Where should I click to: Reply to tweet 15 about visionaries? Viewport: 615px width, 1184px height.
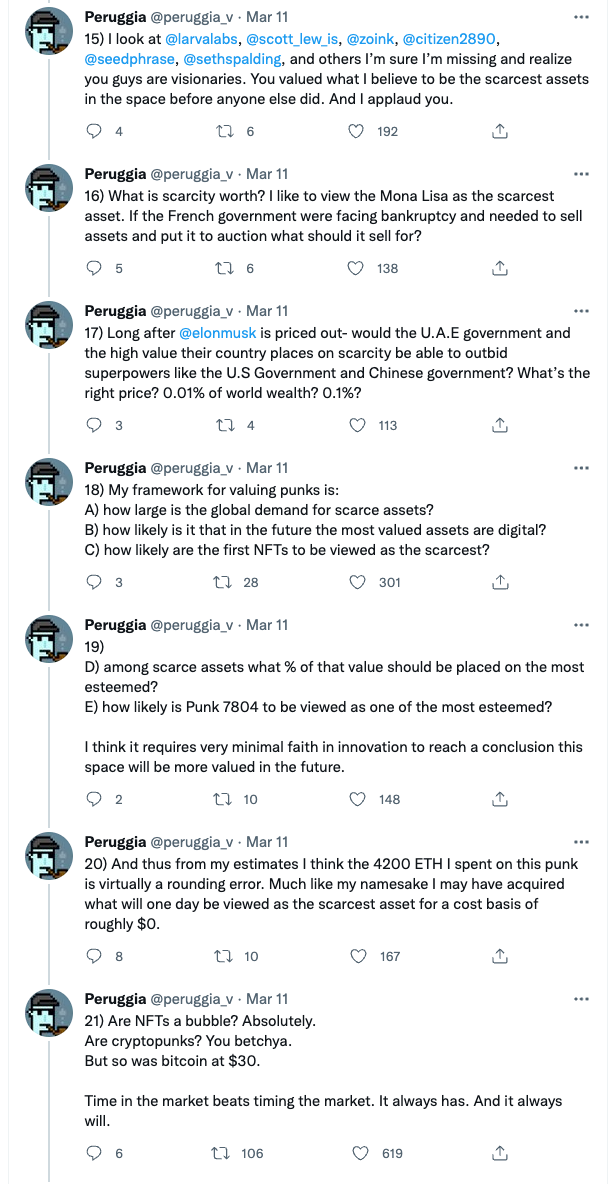pyautogui.click(x=94, y=131)
